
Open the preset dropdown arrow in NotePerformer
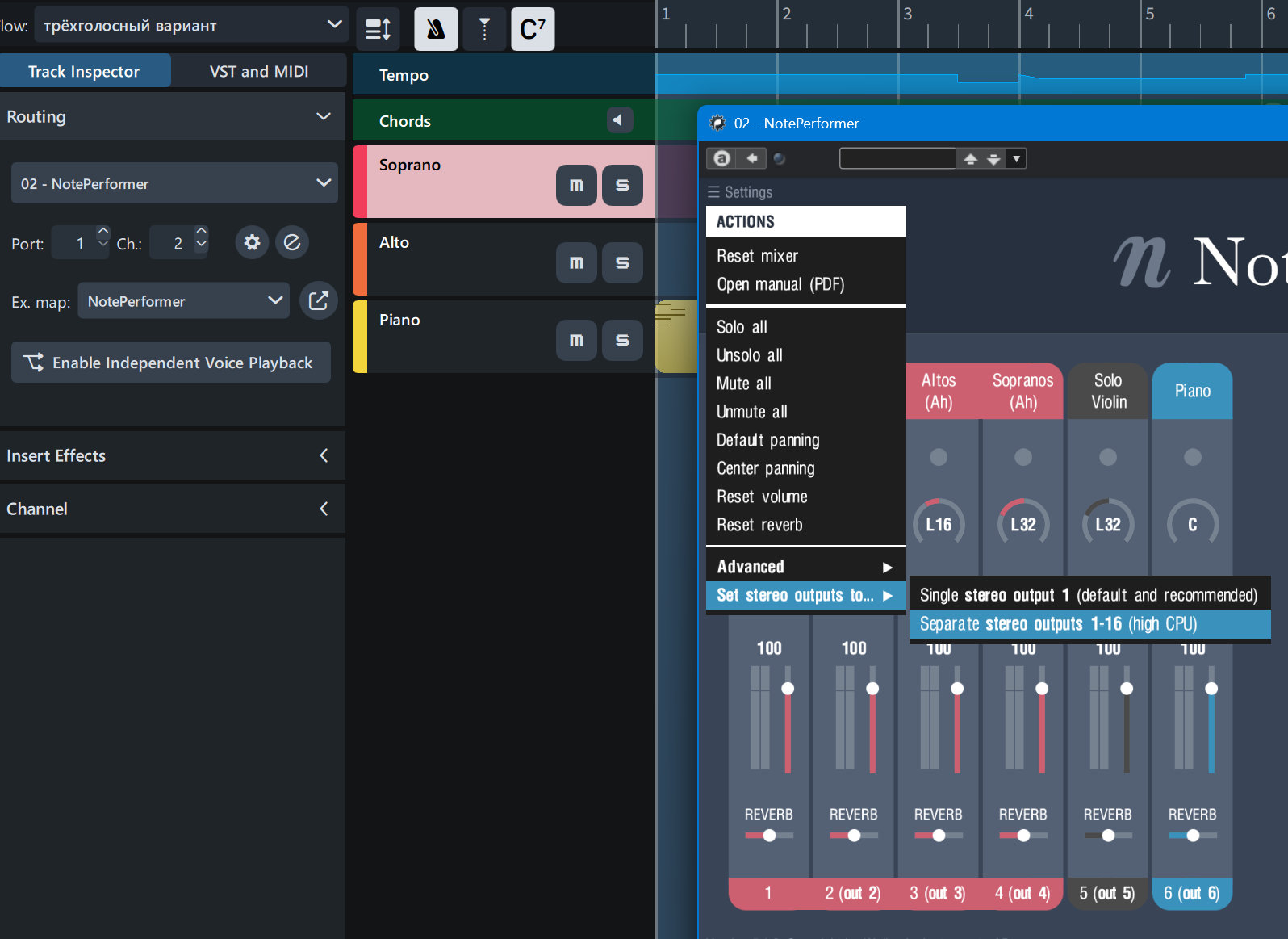(1017, 159)
